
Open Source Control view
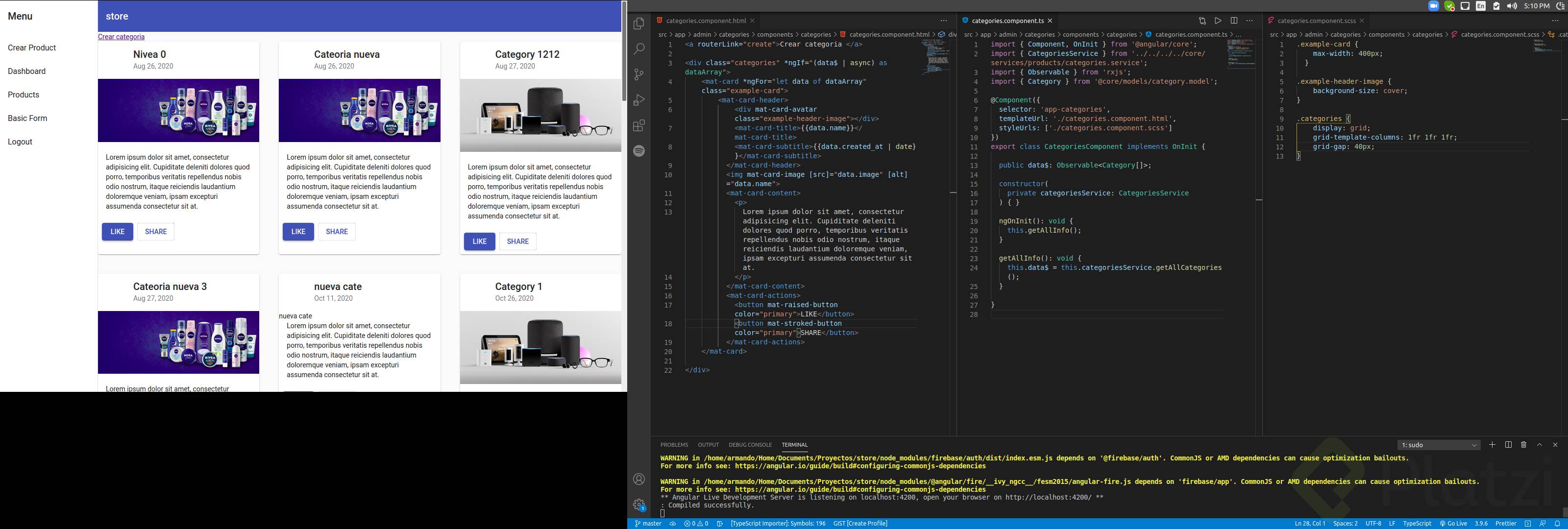coord(638,74)
